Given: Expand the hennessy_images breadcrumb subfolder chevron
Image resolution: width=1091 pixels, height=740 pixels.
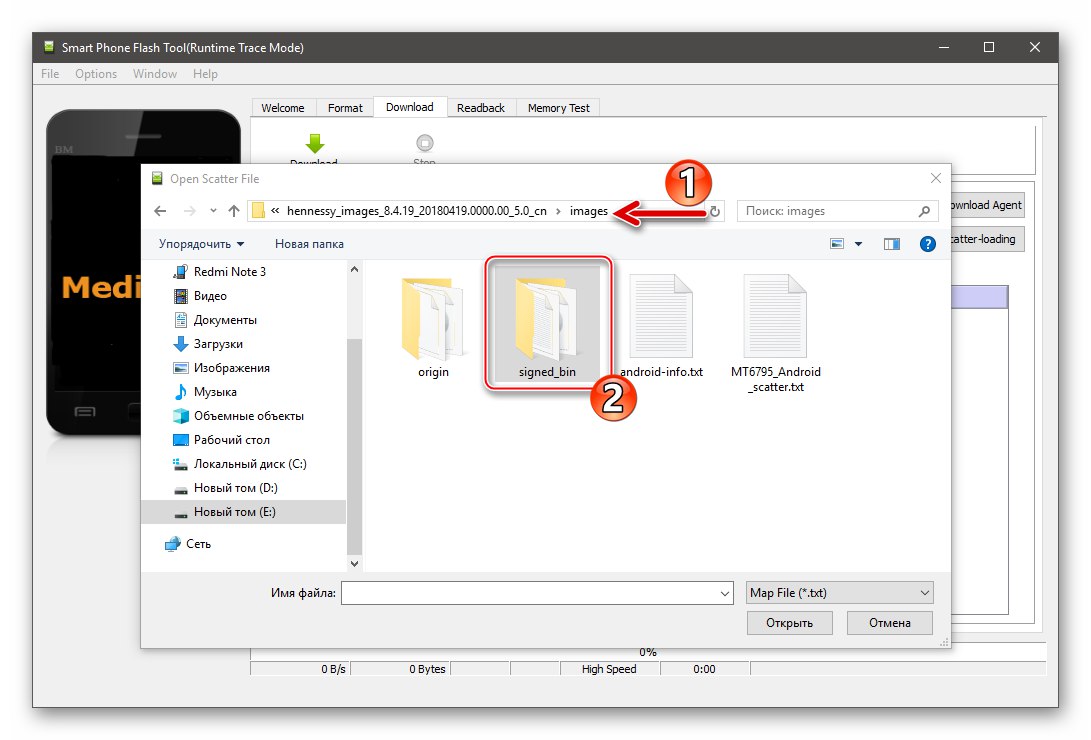Looking at the screenshot, I should click(x=558, y=211).
